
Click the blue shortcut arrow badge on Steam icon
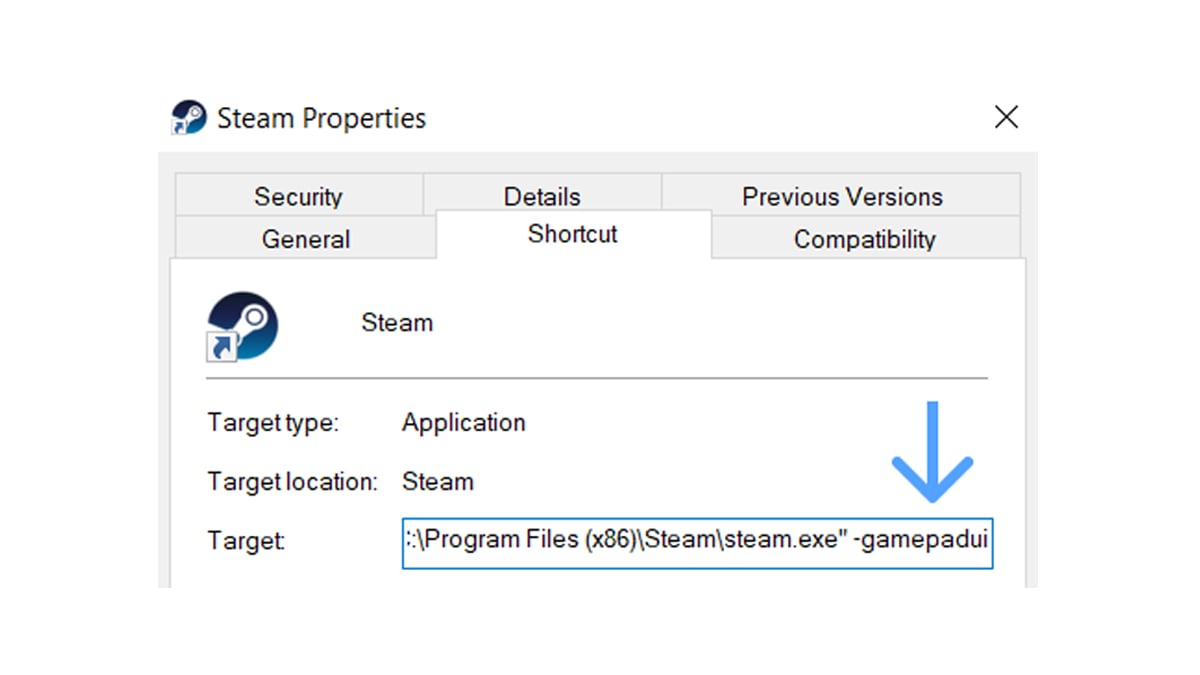(223, 346)
